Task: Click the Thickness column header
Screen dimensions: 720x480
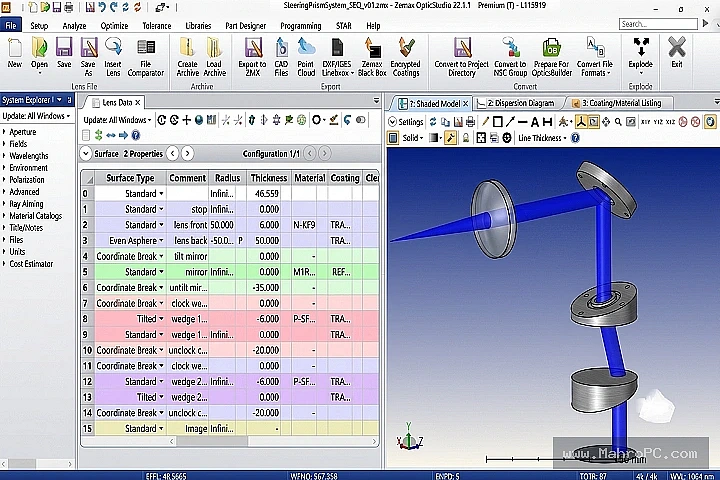Action: click(269, 178)
